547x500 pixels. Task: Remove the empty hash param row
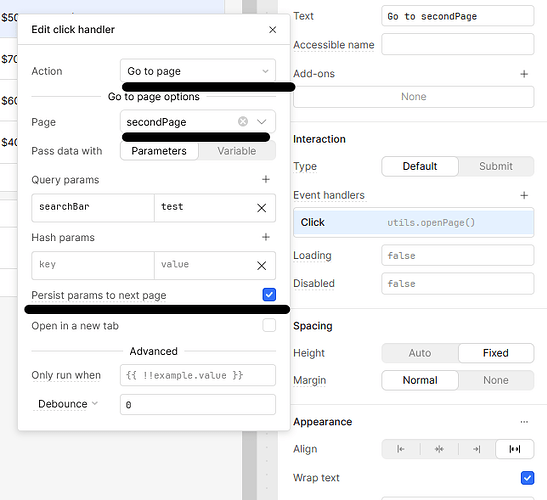(262, 266)
